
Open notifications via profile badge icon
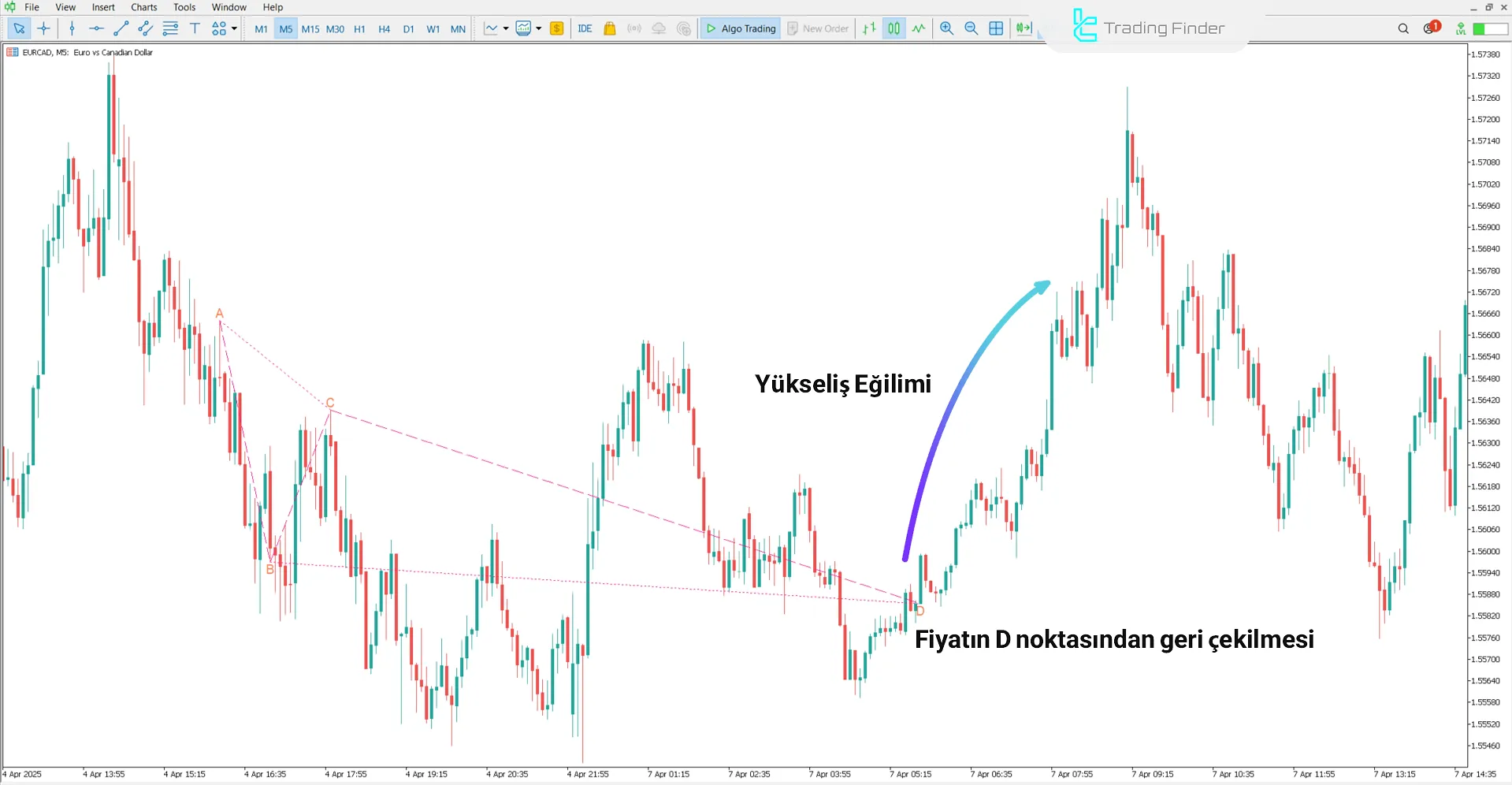(x=1429, y=28)
